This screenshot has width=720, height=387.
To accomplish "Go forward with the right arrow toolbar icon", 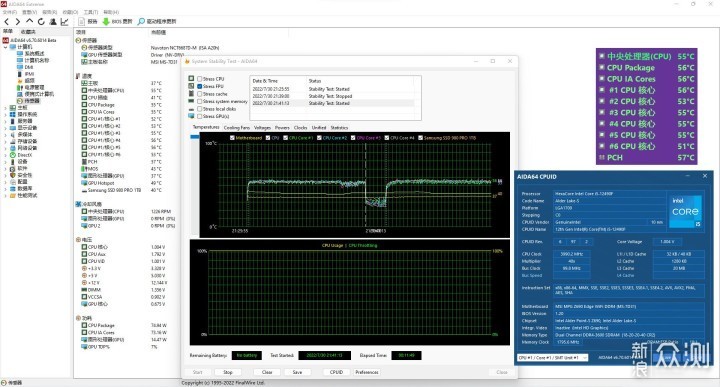I will (x=17, y=22).
